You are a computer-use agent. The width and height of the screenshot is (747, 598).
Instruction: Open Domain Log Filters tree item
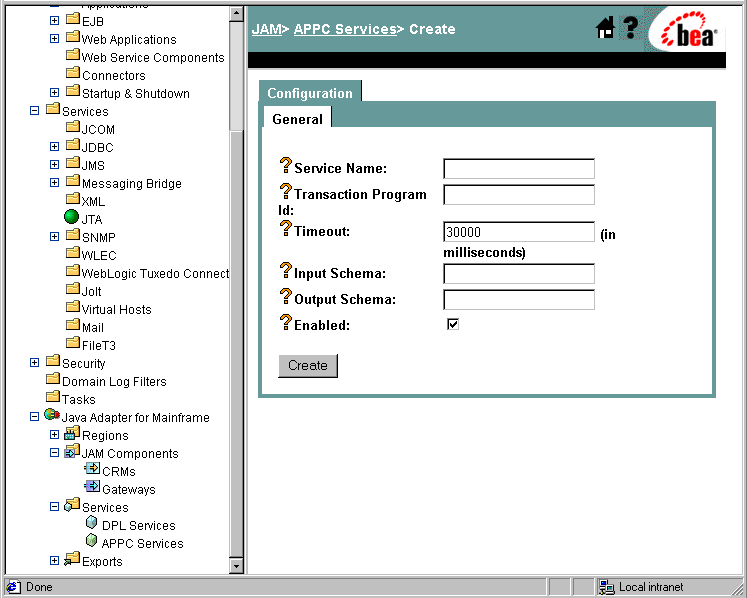click(x=114, y=382)
